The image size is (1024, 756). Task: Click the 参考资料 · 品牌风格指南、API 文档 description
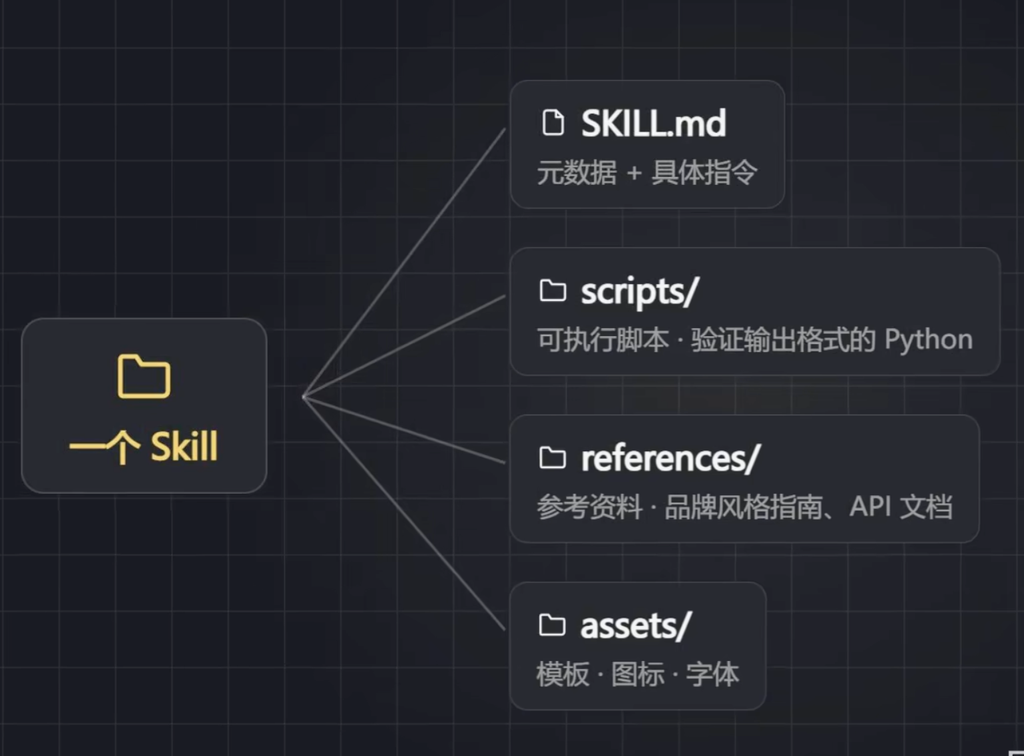pyautogui.click(x=745, y=507)
